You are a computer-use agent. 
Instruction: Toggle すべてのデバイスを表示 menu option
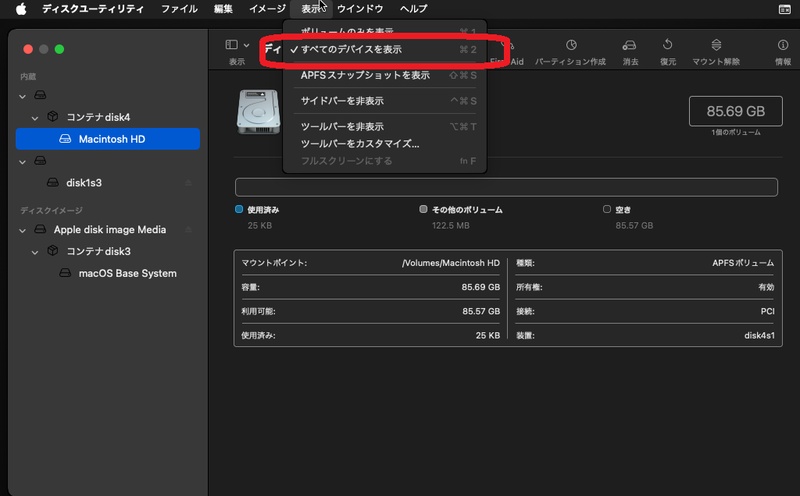coord(384,49)
